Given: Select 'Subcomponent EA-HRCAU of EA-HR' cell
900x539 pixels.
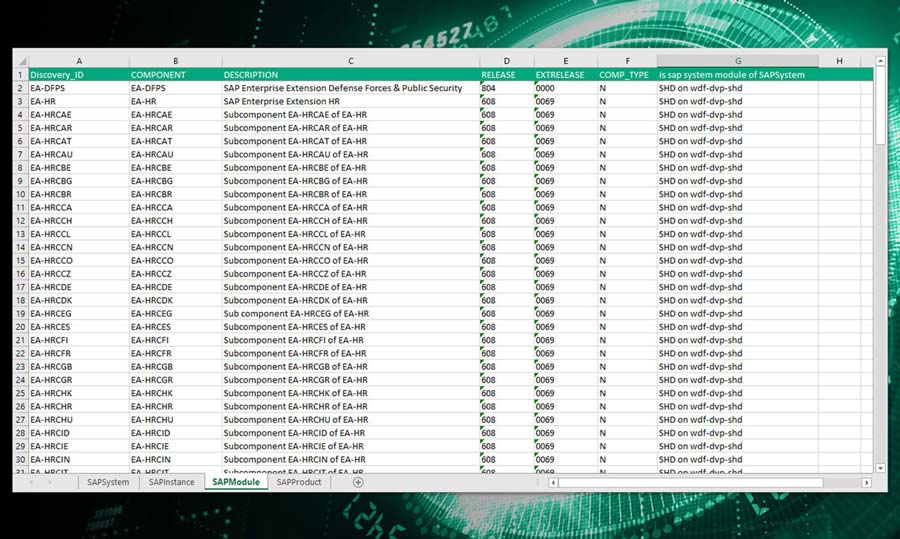Looking at the screenshot, I should (351, 154).
